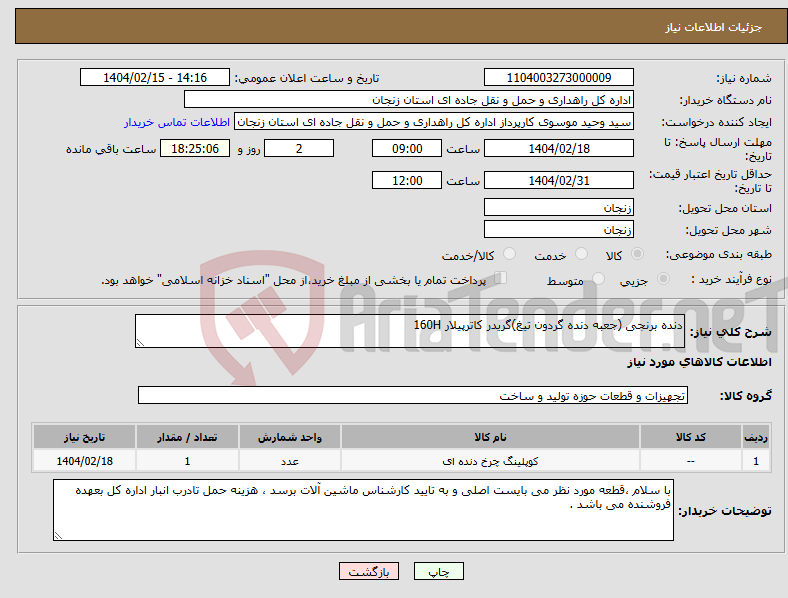Click the توضیحات خریدار text area
The width and height of the screenshot is (788, 598).
(363, 510)
